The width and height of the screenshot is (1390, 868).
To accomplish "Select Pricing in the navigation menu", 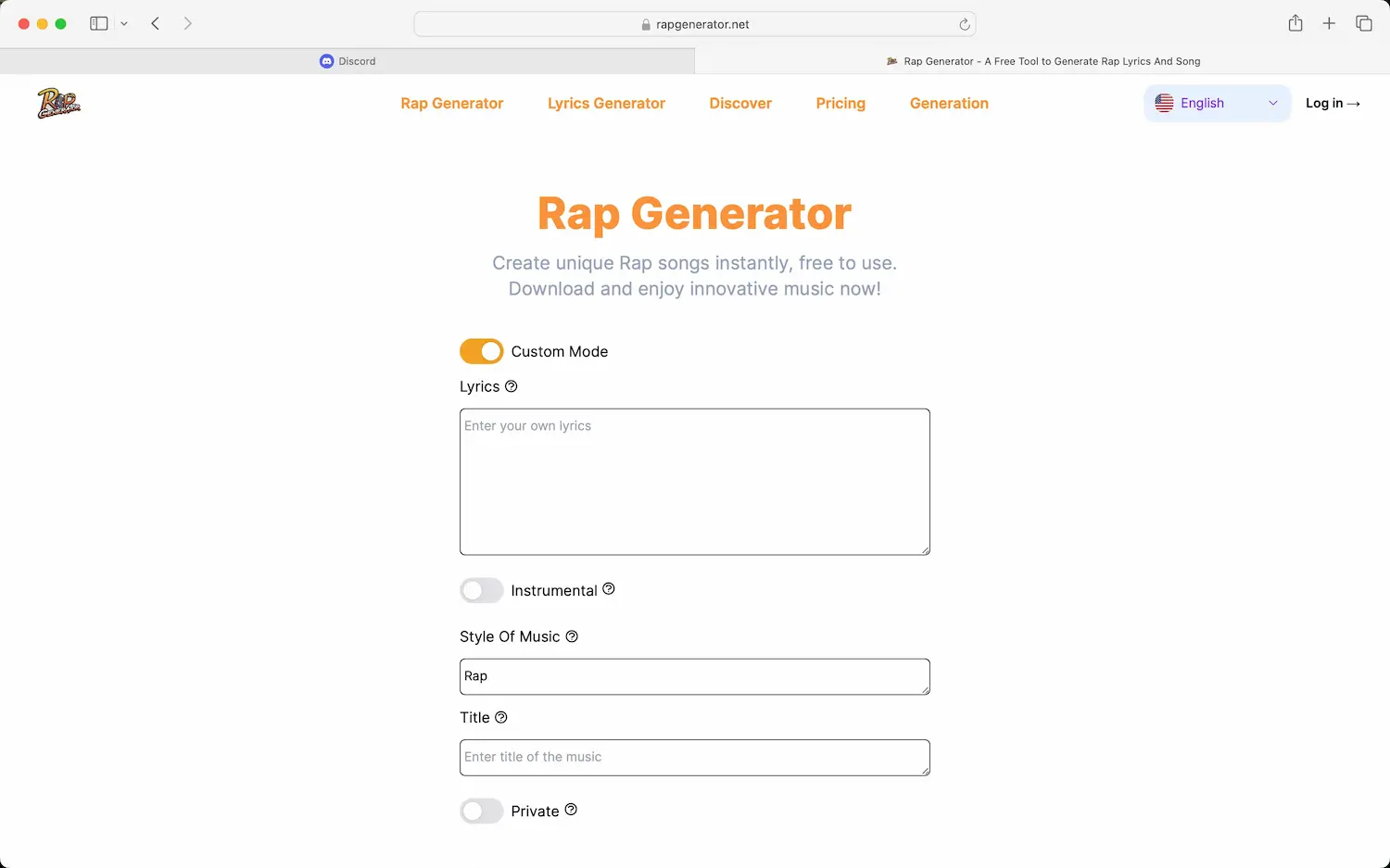I will point(840,103).
